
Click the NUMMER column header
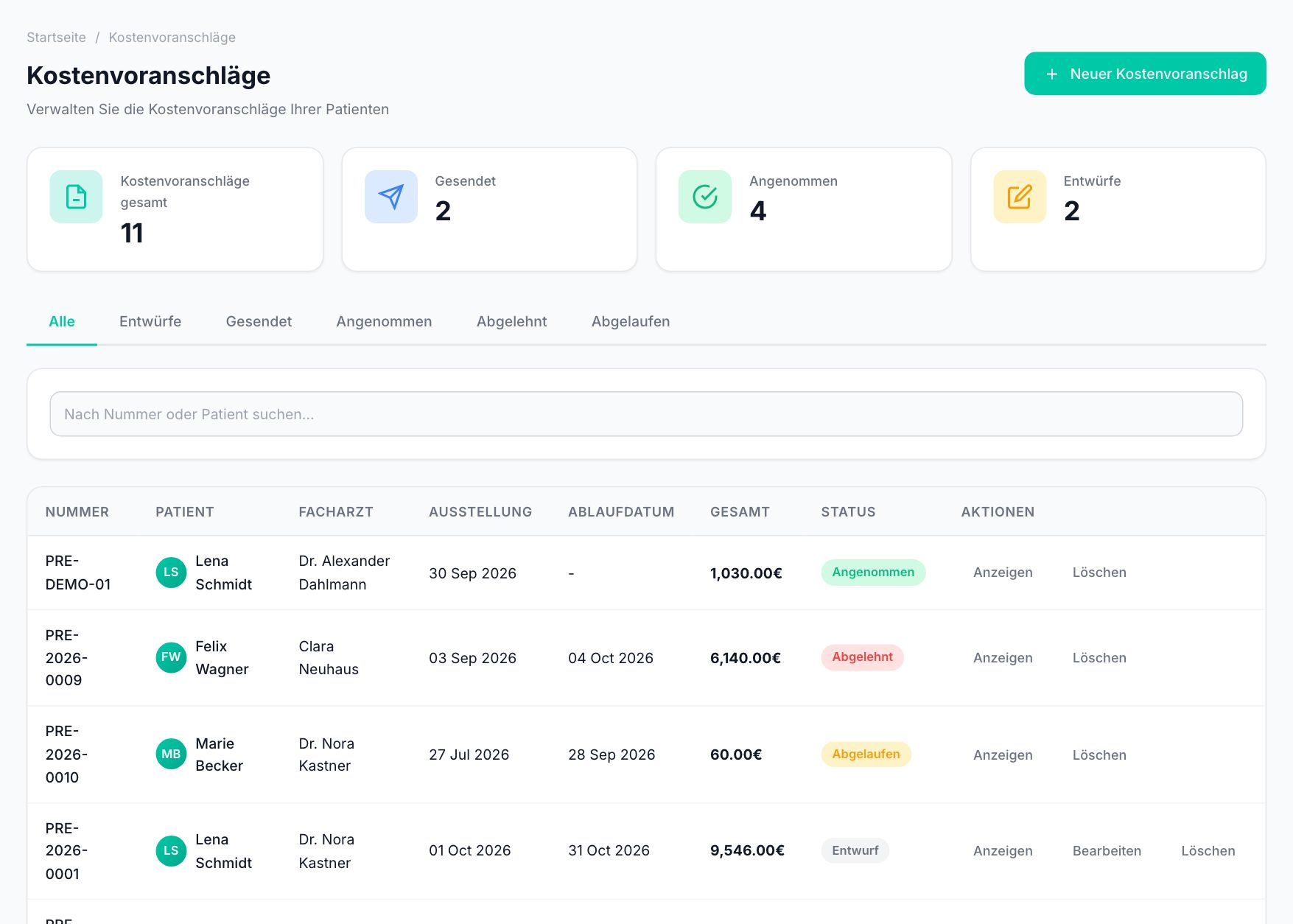pos(77,512)
